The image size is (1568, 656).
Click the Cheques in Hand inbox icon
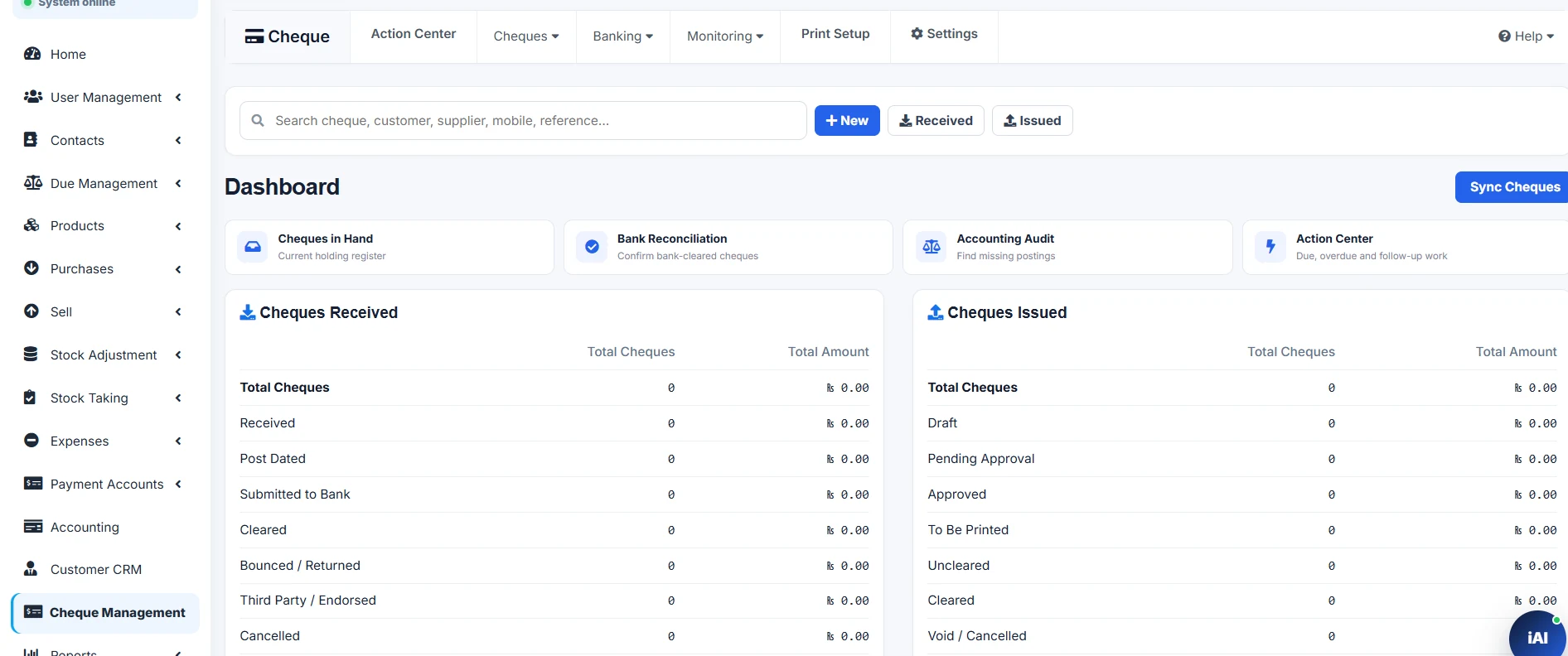(253, 247)
